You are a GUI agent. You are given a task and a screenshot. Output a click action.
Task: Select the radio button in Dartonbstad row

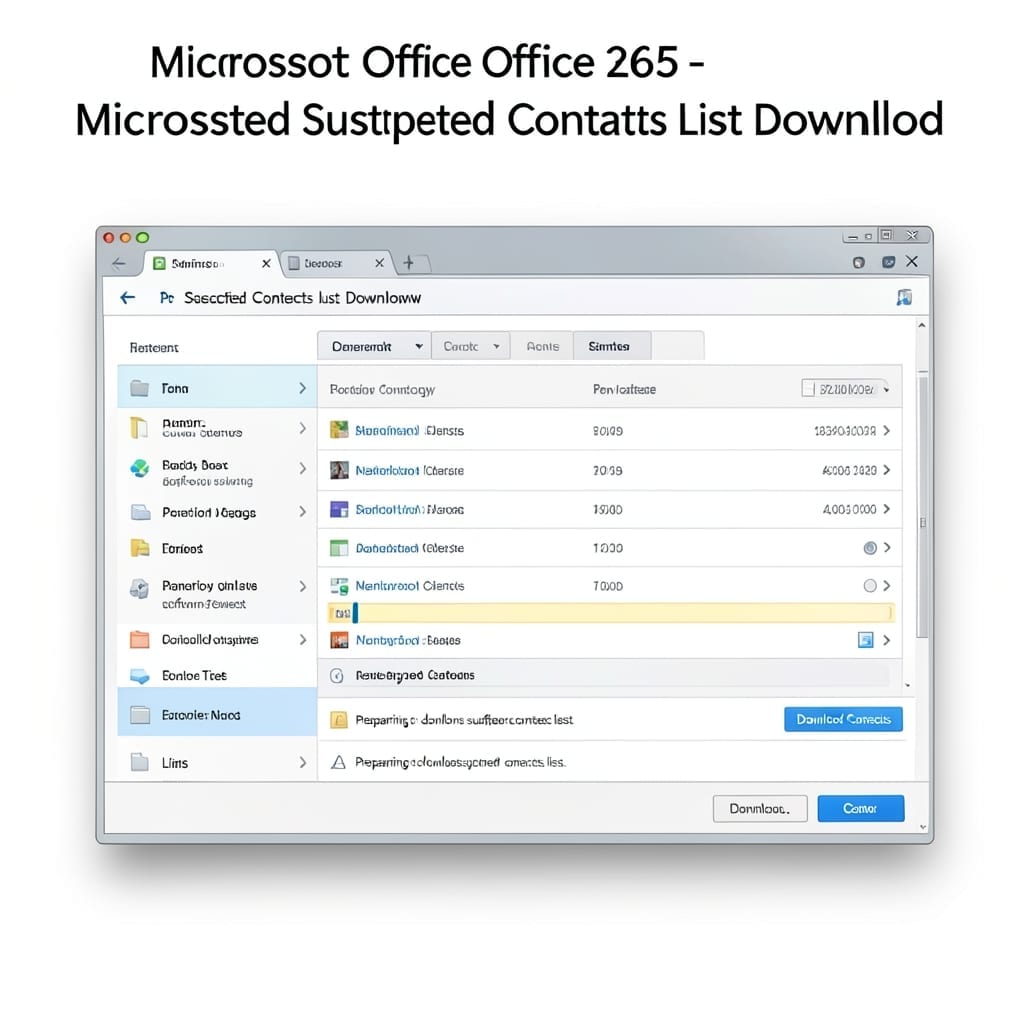(x=870, y=548)
